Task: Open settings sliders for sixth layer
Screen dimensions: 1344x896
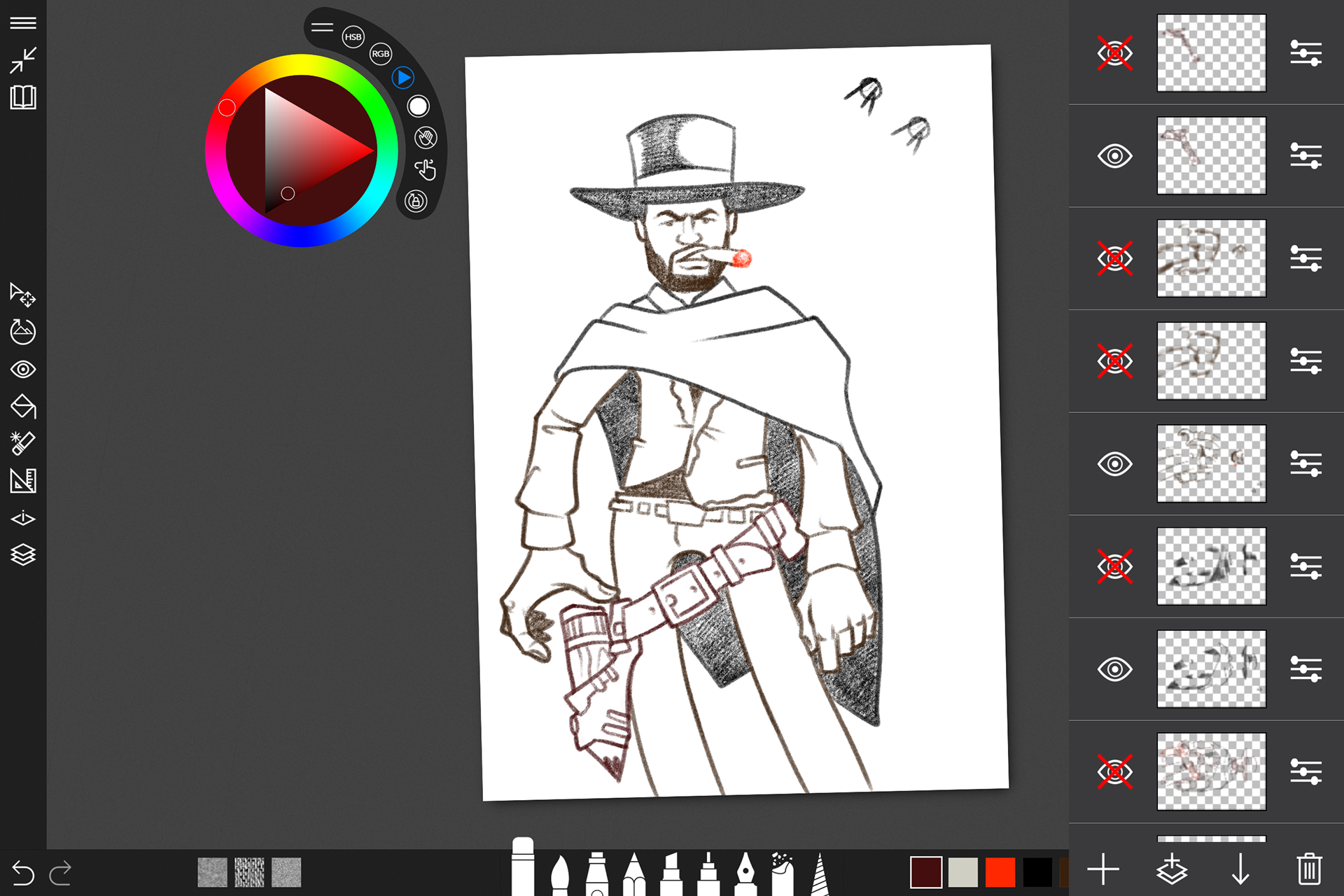Action: 1306,566
